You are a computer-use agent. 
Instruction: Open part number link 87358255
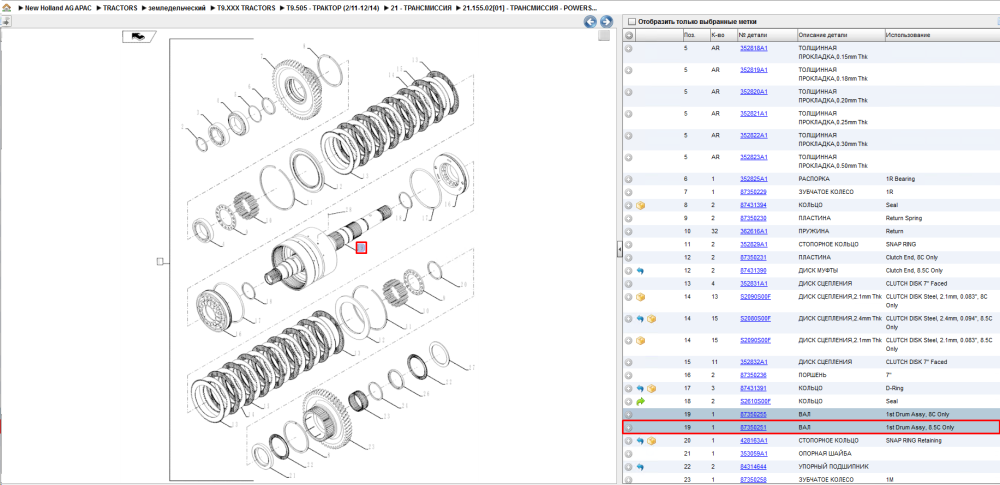tap(753, 414)
